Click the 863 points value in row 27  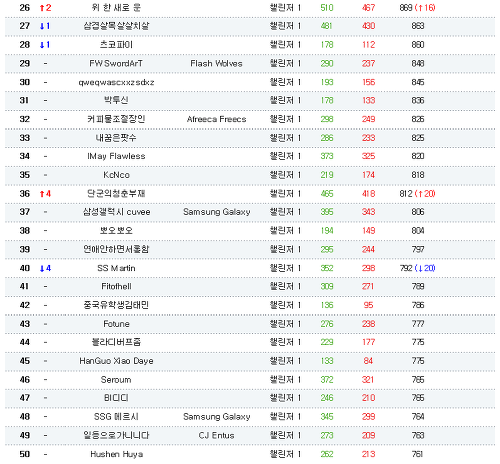tap(418, 26)
